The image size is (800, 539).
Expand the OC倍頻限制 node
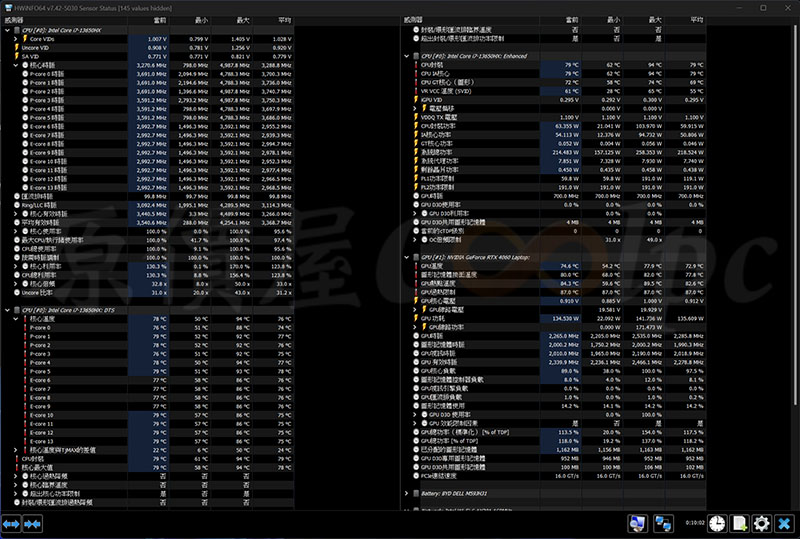pos(415,239)
